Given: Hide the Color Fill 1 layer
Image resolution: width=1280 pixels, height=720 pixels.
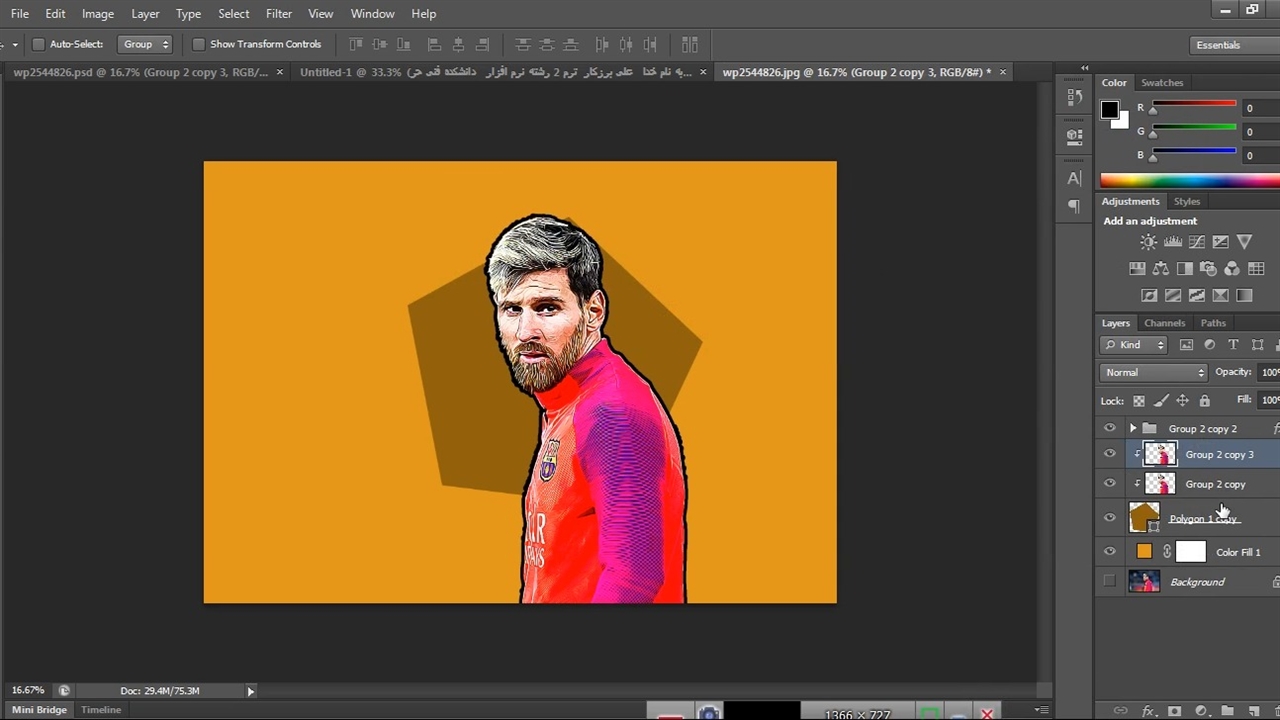Looking at the screenshot, I should click(1109, 552).
